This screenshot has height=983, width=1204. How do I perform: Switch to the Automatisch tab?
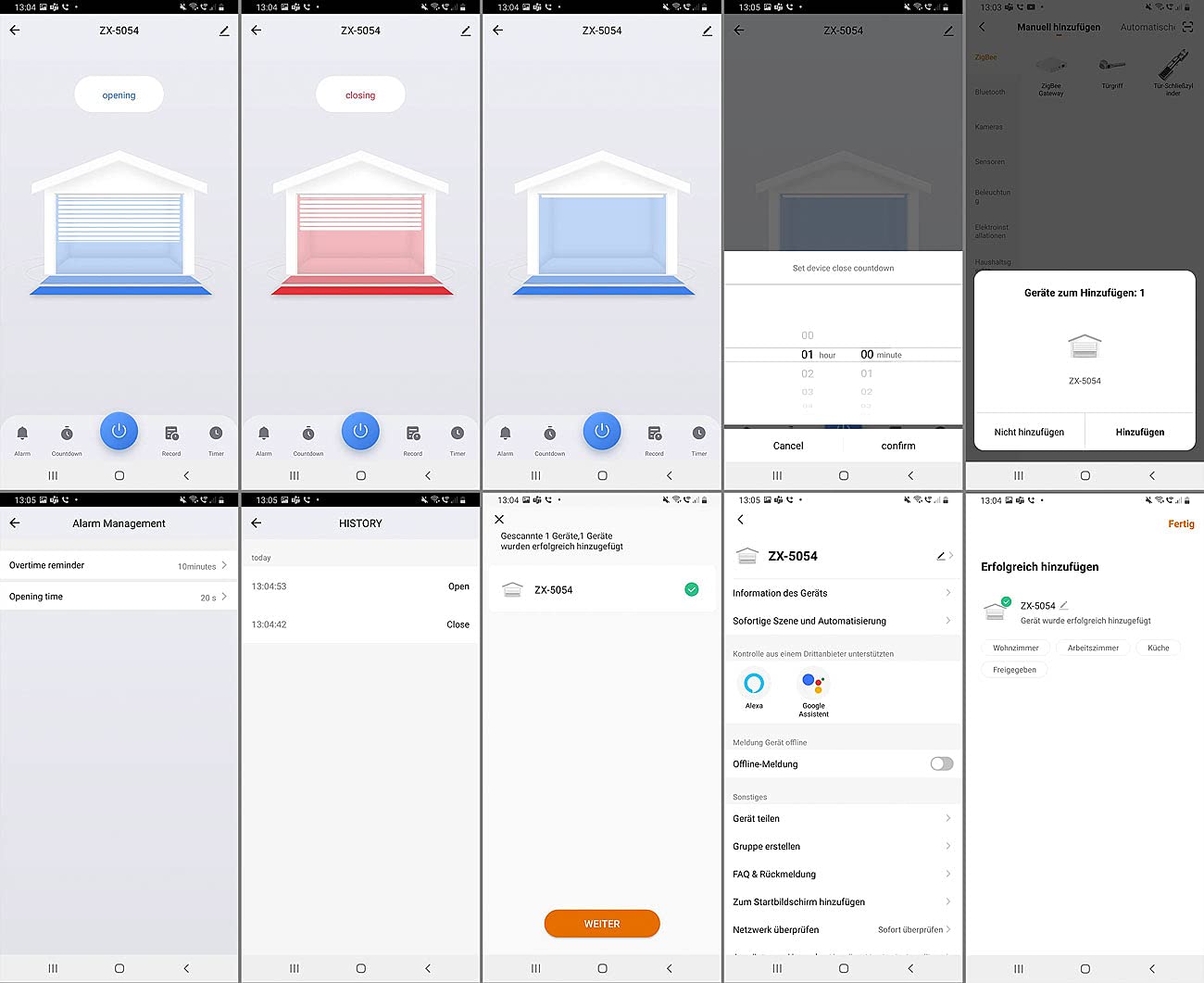(x=1148, y=28)
